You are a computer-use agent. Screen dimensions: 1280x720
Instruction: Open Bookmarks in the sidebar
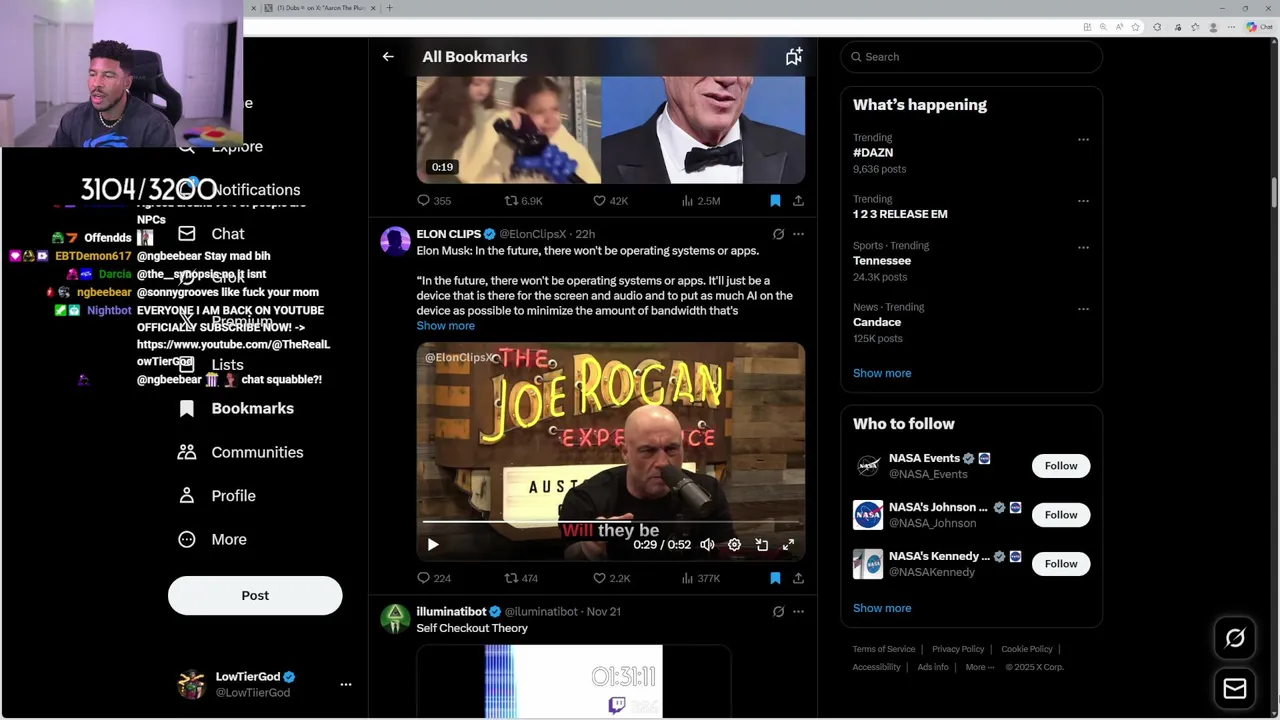click(x=237, y=408)
